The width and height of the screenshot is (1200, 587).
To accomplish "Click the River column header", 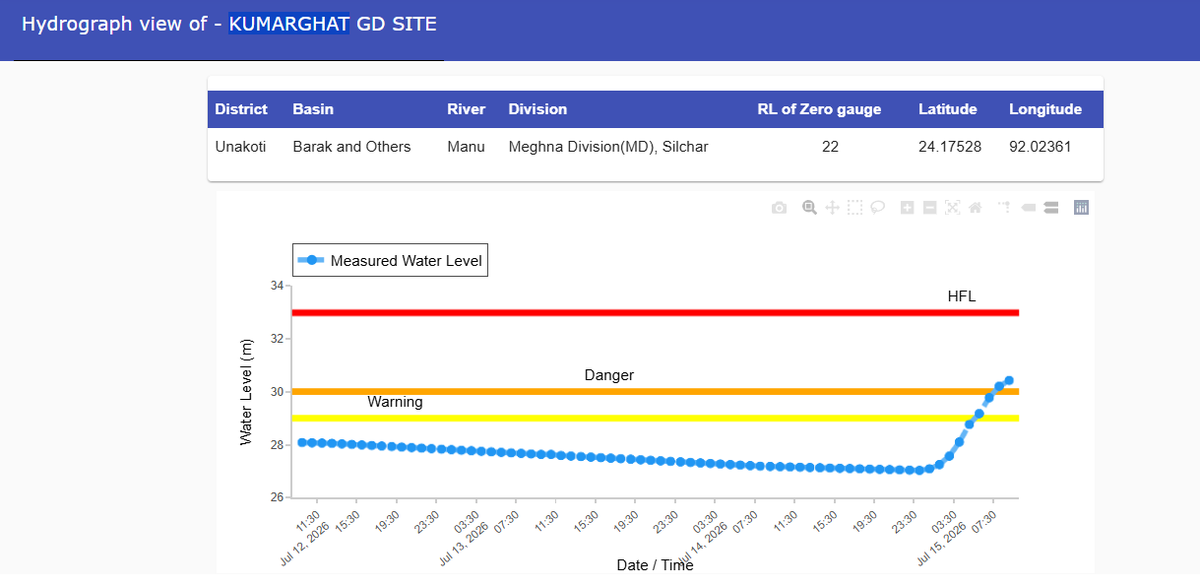I will pyautogui.click(x=466, y=109).
